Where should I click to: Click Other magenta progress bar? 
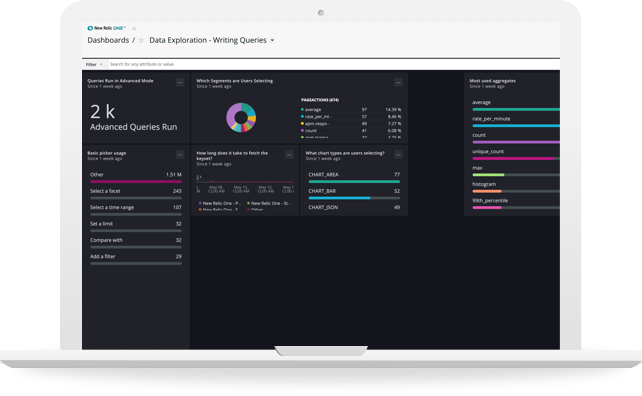point(136,181)
